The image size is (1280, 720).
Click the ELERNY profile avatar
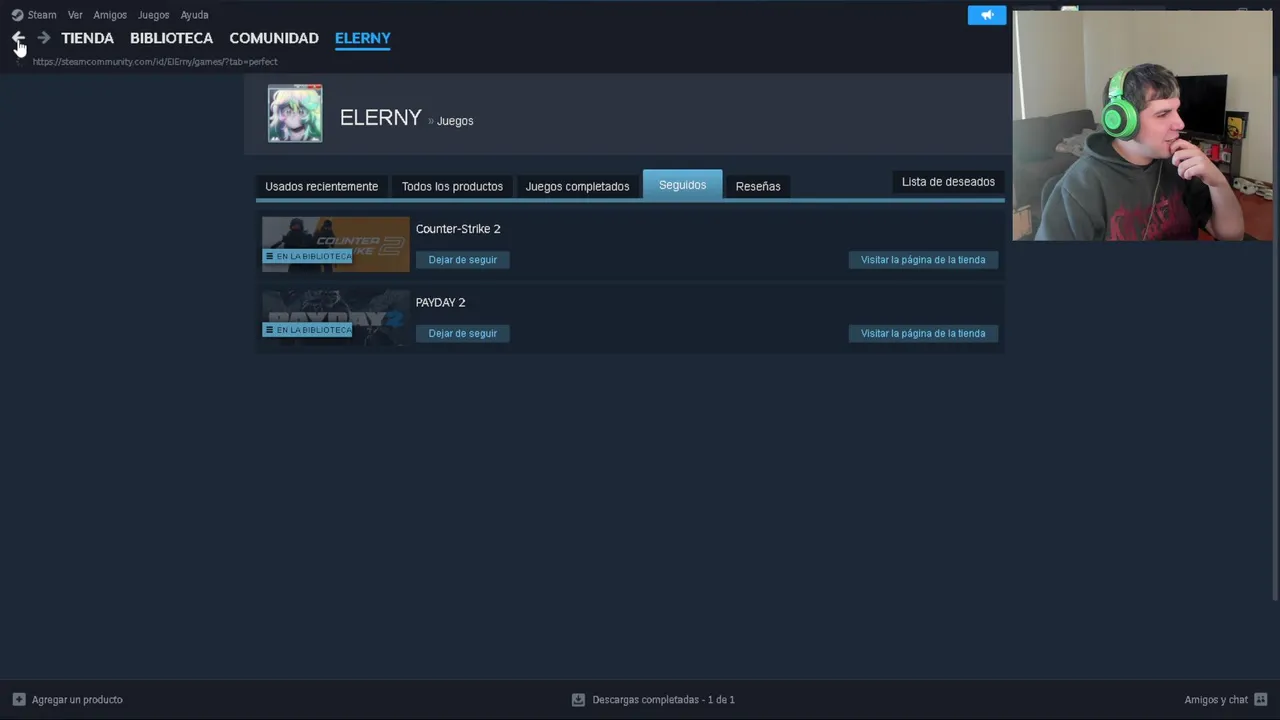(x=295, y=114)
